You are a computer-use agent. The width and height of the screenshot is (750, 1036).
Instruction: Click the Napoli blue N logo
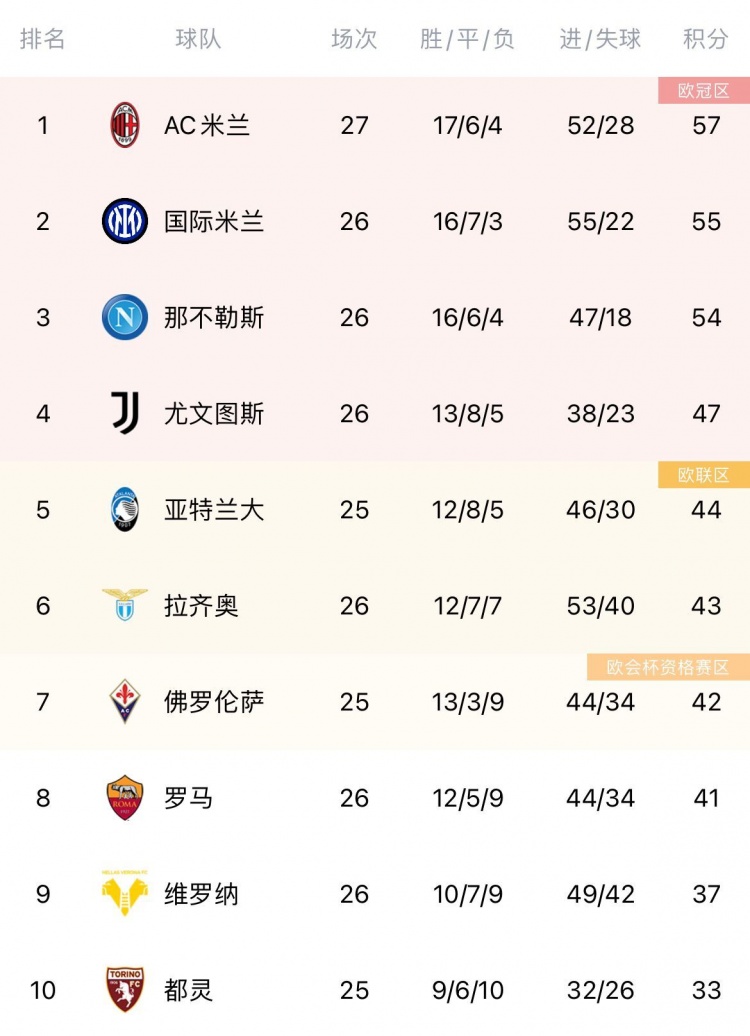click(x=124, y=317)
